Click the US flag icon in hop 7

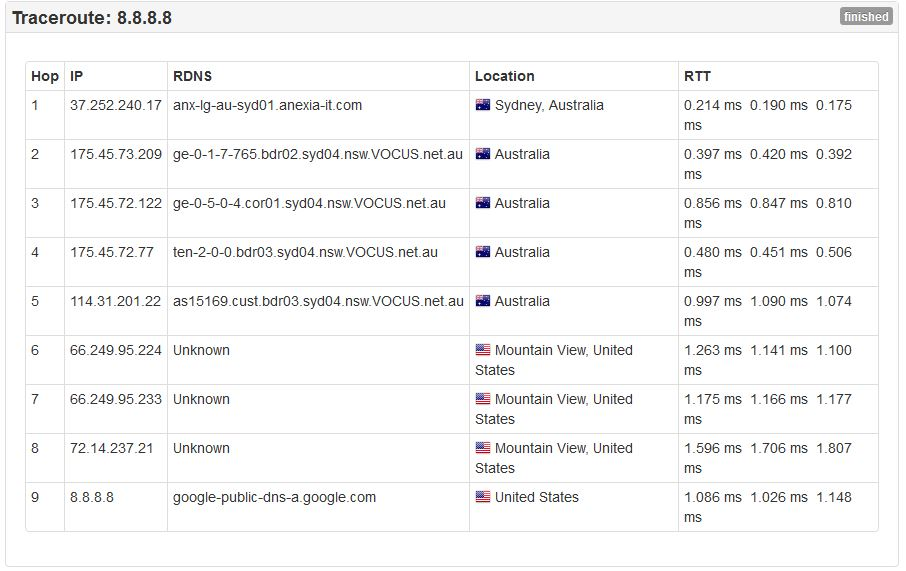coord(483,399)
